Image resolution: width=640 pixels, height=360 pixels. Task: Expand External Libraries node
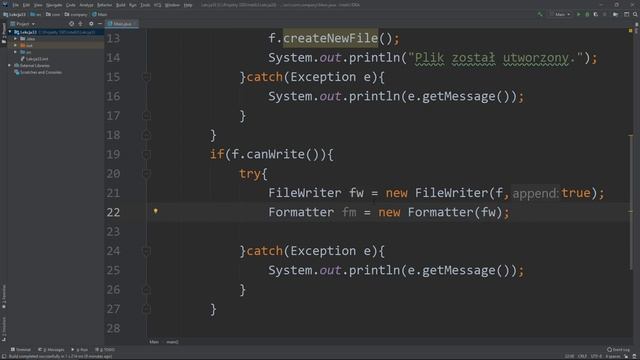[x=10, y=65]
